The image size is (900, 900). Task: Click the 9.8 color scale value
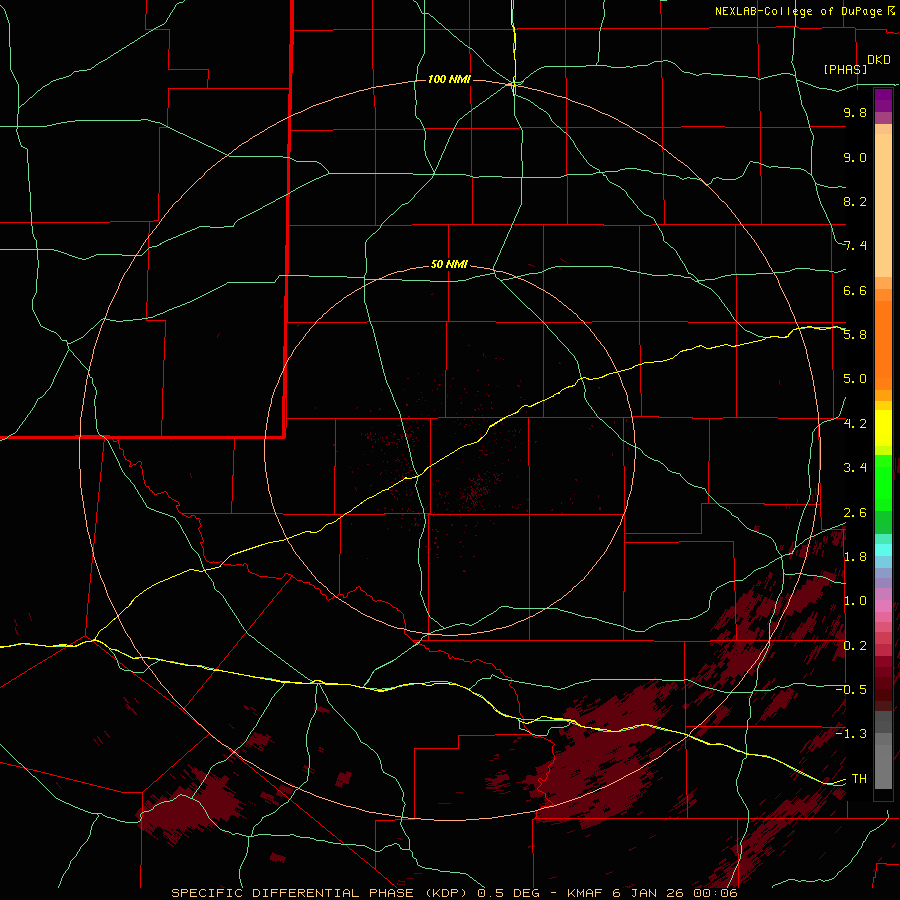(x=855, y=112)
